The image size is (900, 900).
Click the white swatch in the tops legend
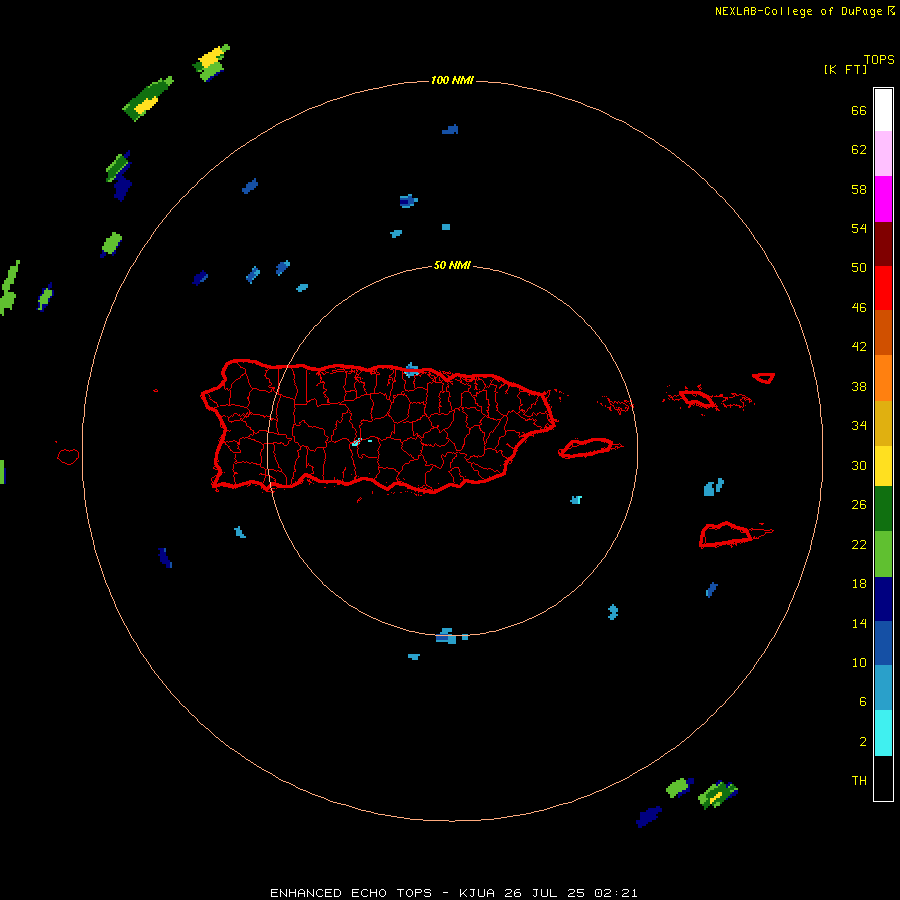coord(883,110)
